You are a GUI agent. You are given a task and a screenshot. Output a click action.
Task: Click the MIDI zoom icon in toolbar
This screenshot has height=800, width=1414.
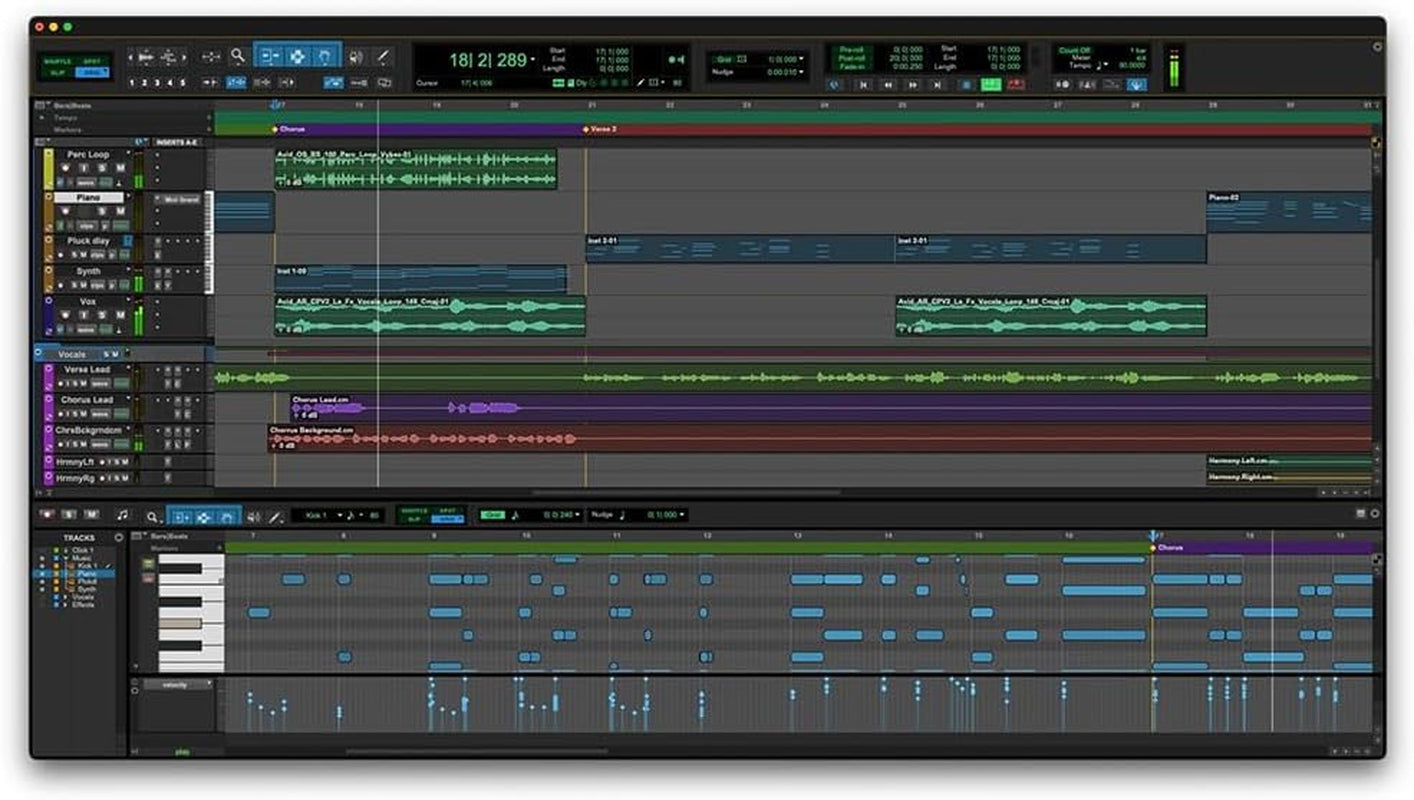[169, 57]
